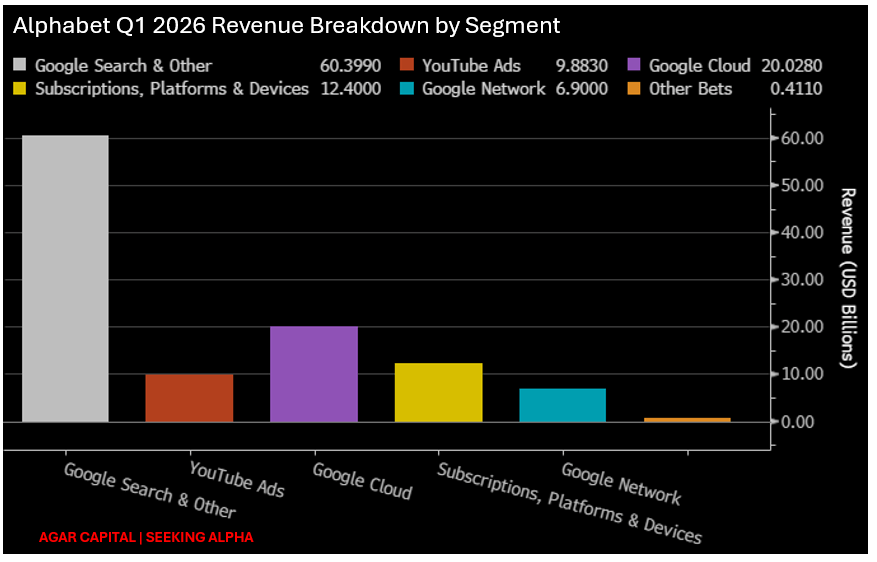Select the purple Google Cloud bar
877x562 pixels.
314,374
